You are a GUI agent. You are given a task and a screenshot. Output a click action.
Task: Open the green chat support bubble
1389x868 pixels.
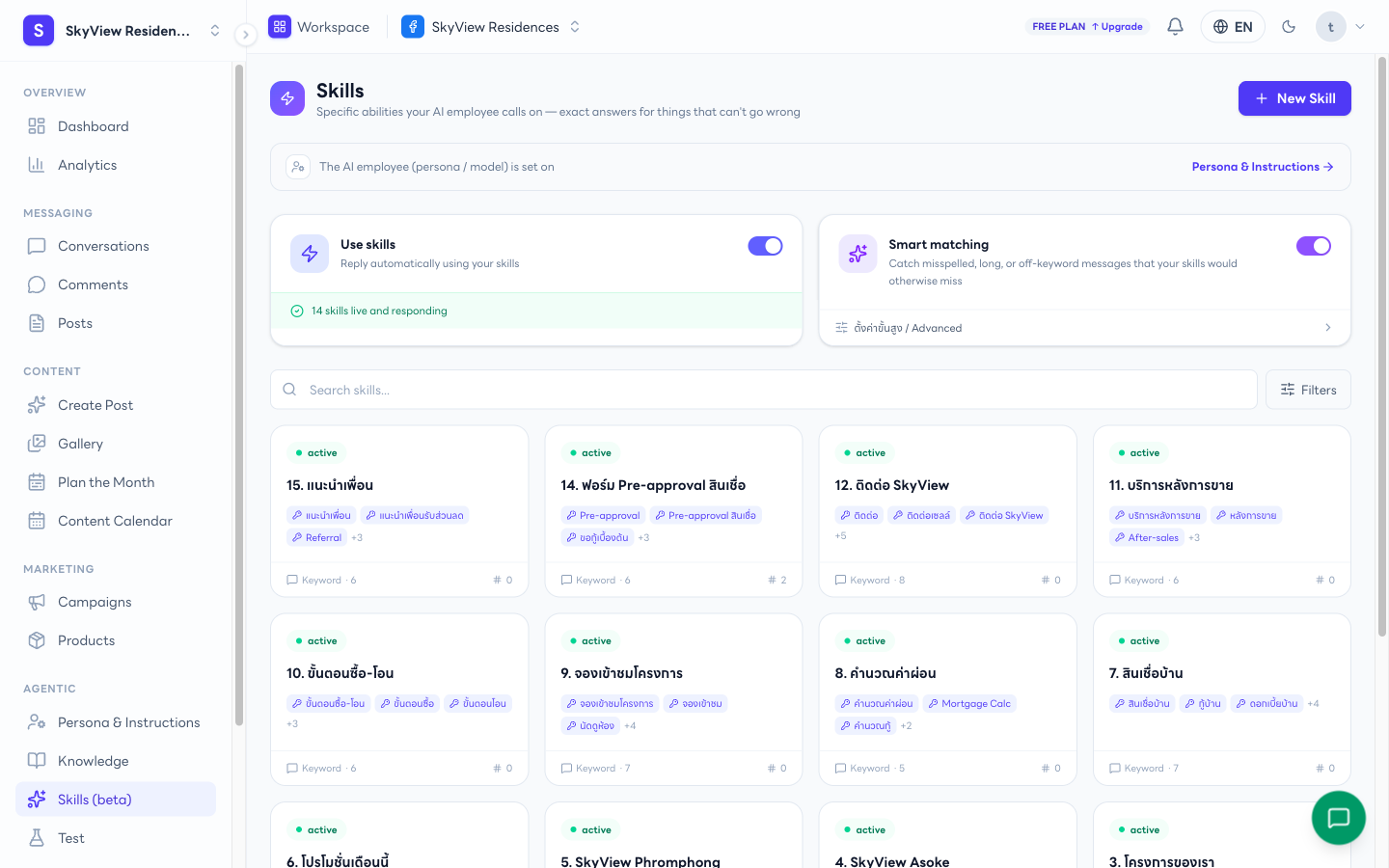[x=1338, y=818]
